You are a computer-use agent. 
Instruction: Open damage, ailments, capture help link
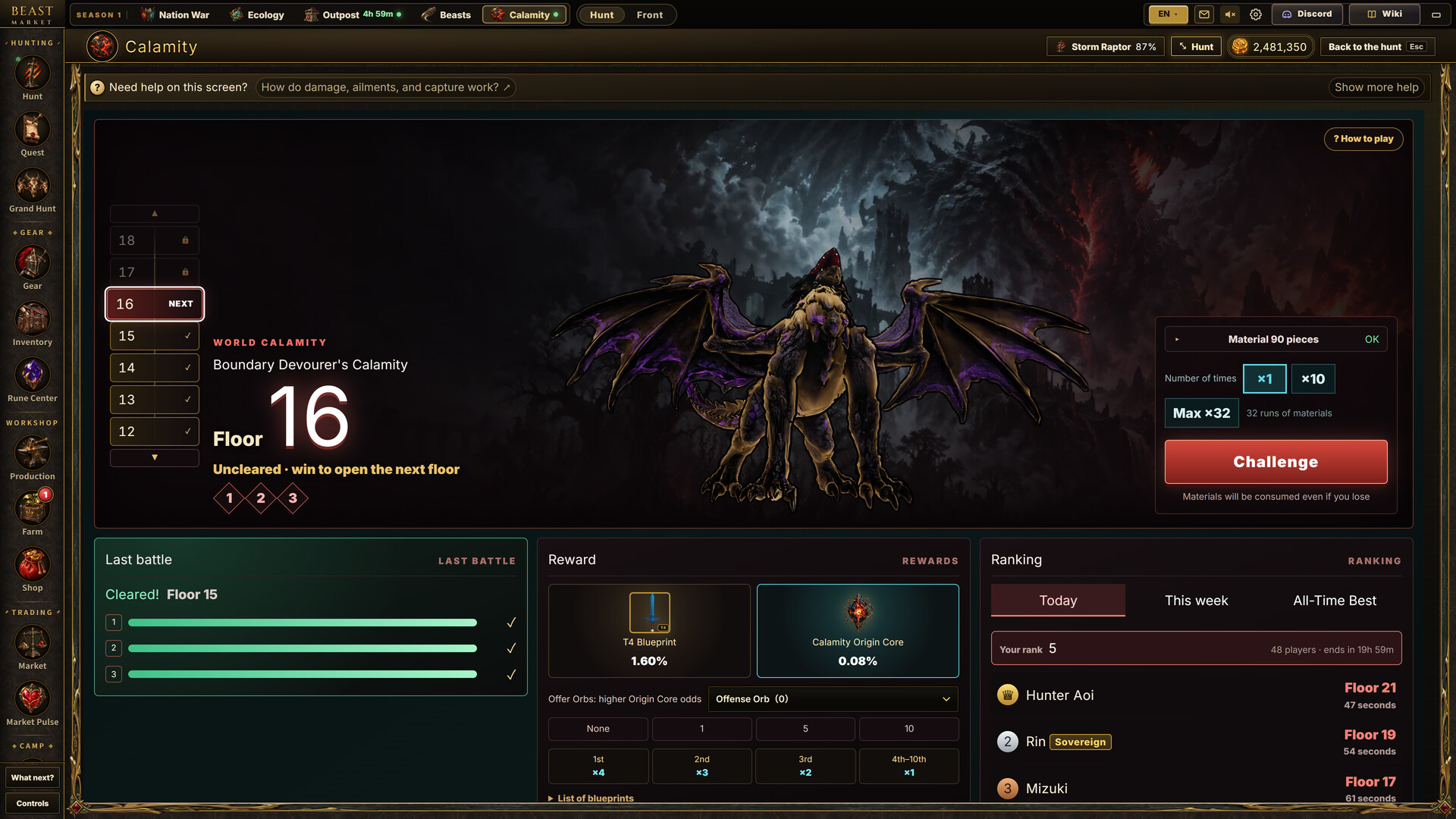pos(385,87)
